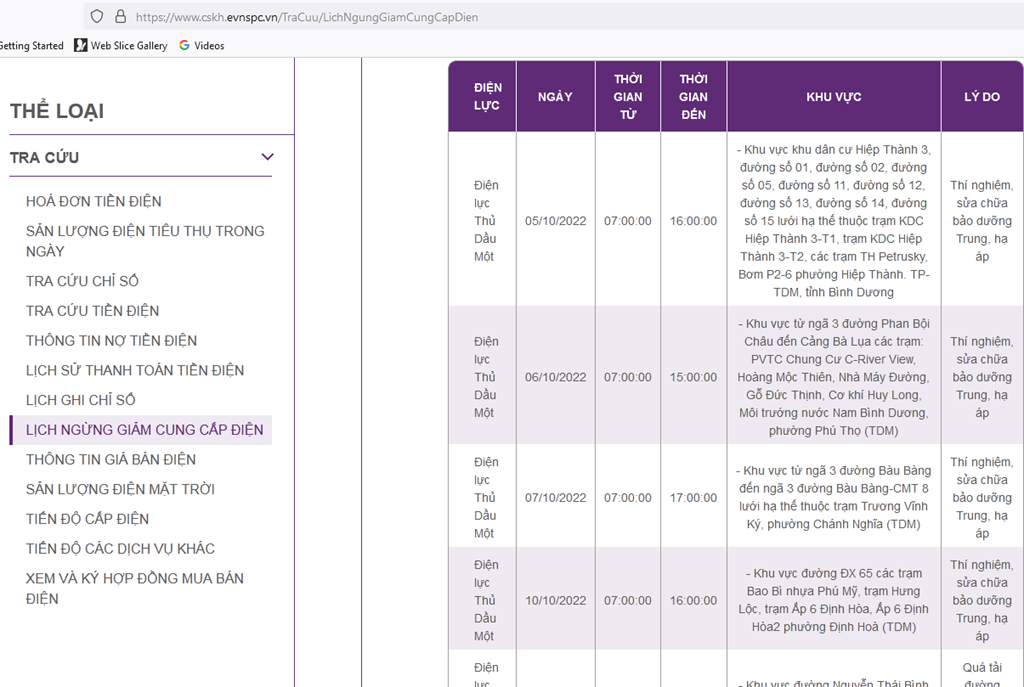Open TIẾN ĐỘ CÁC DỊCH VỤ KHÁC
Image resolution: width=1024 pixels, height=687 pixels.
[120, 549]
